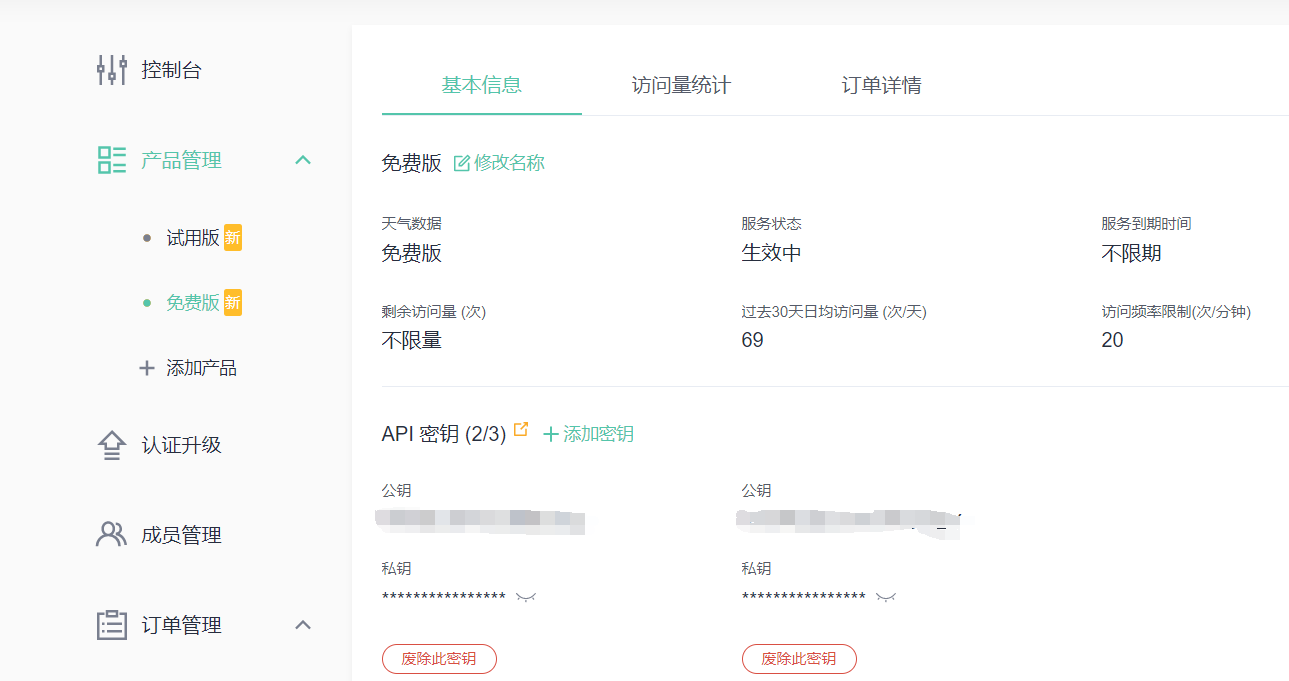Viewport: 1289px width, 681px height.
Task: Click the edit pencil icon beside 修改名称
Action: click(x=462, y=163)
